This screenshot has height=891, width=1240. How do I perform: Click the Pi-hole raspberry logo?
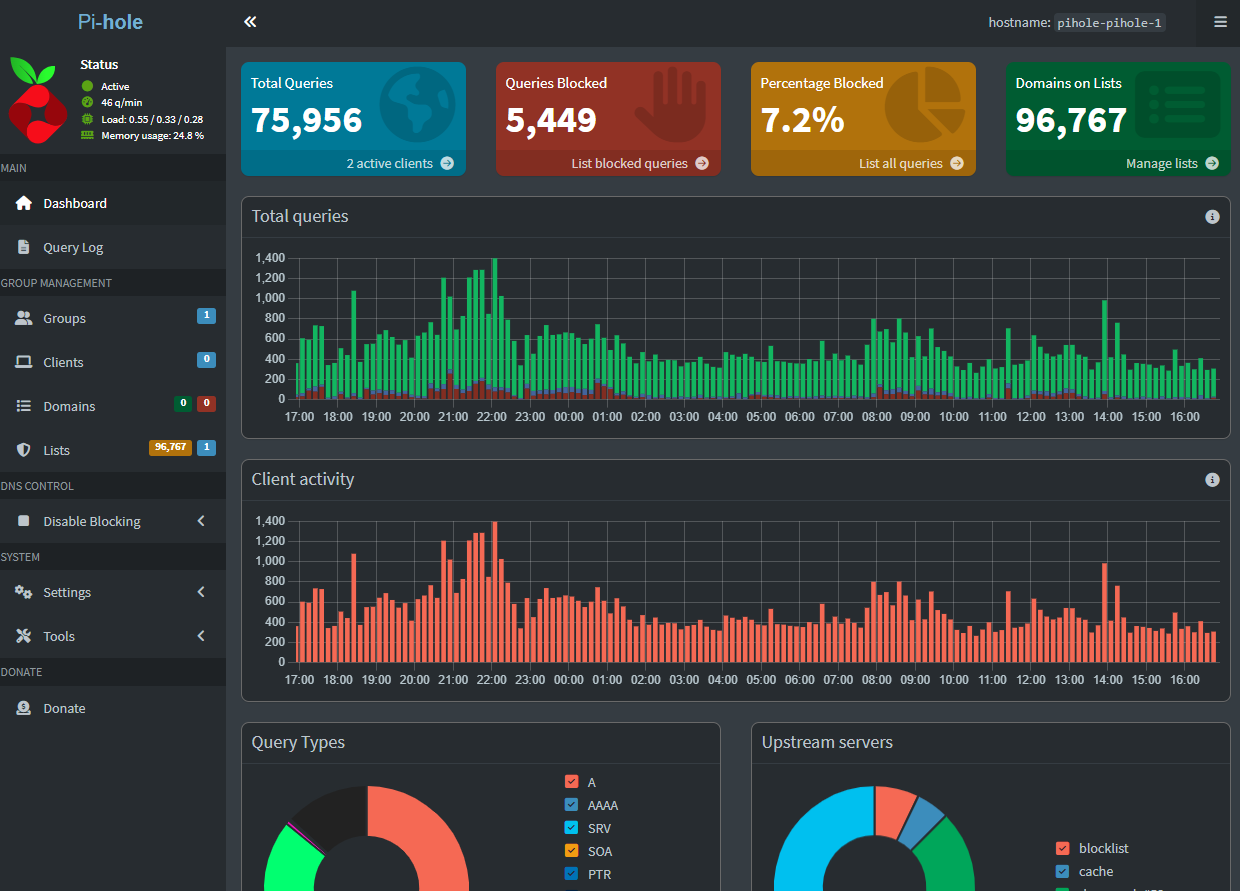point(37,99)
